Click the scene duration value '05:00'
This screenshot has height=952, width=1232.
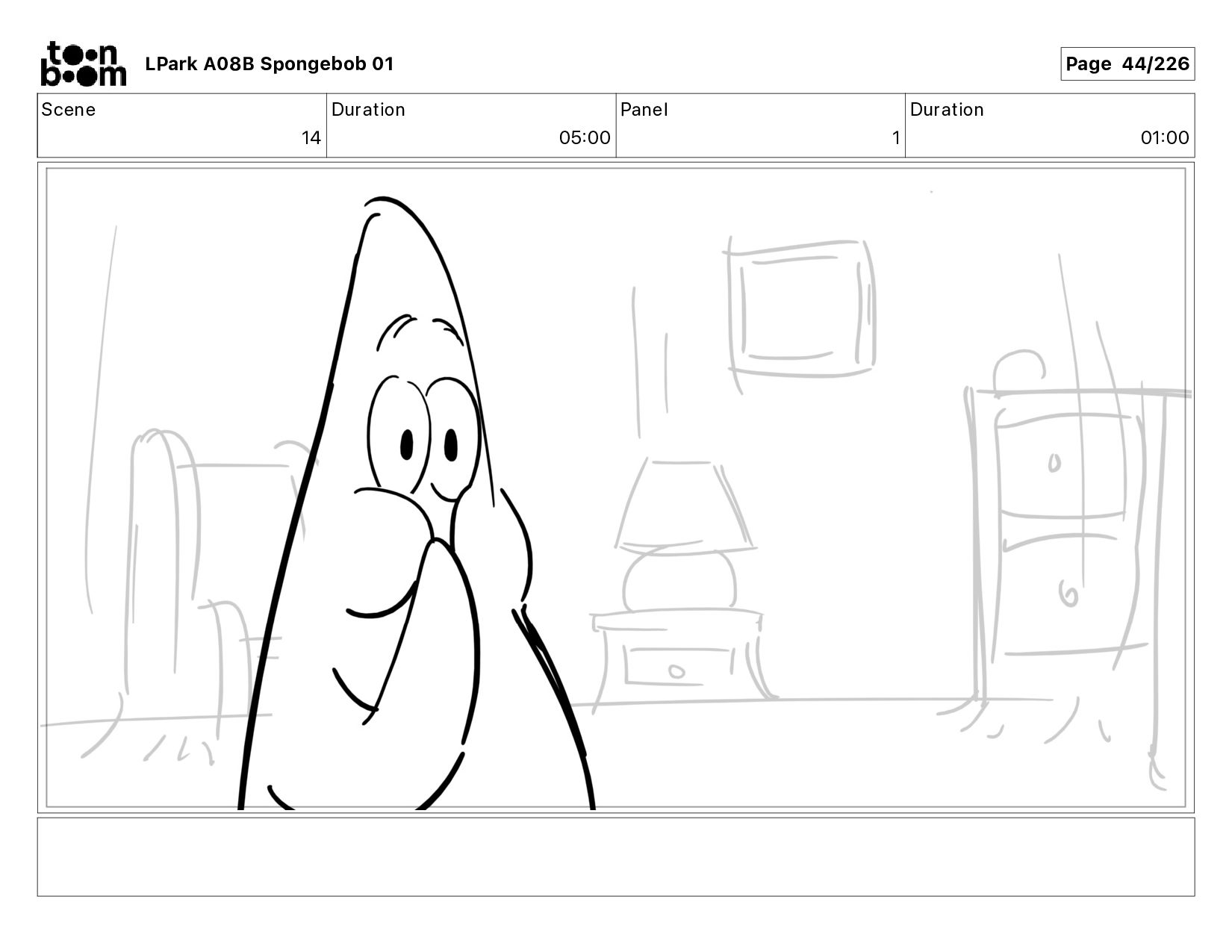[584, 138]
